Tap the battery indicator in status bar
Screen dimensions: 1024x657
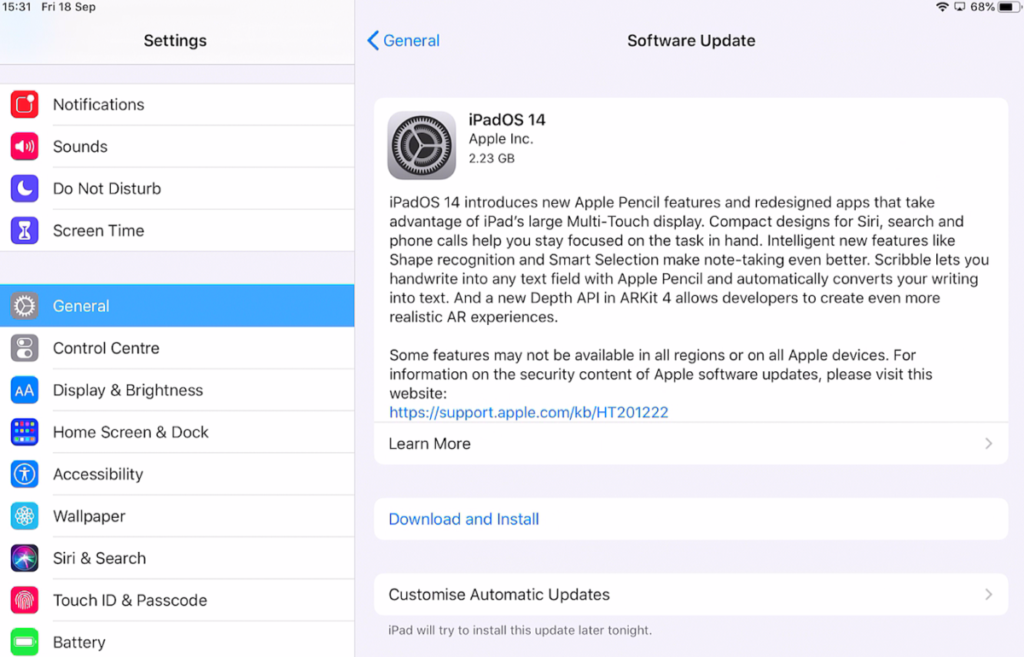[1009, 7]
